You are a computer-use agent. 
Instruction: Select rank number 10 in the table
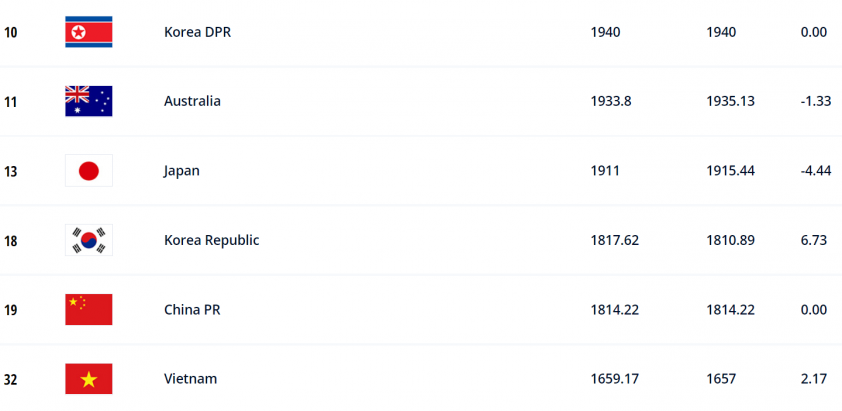(x=10, y=33)
